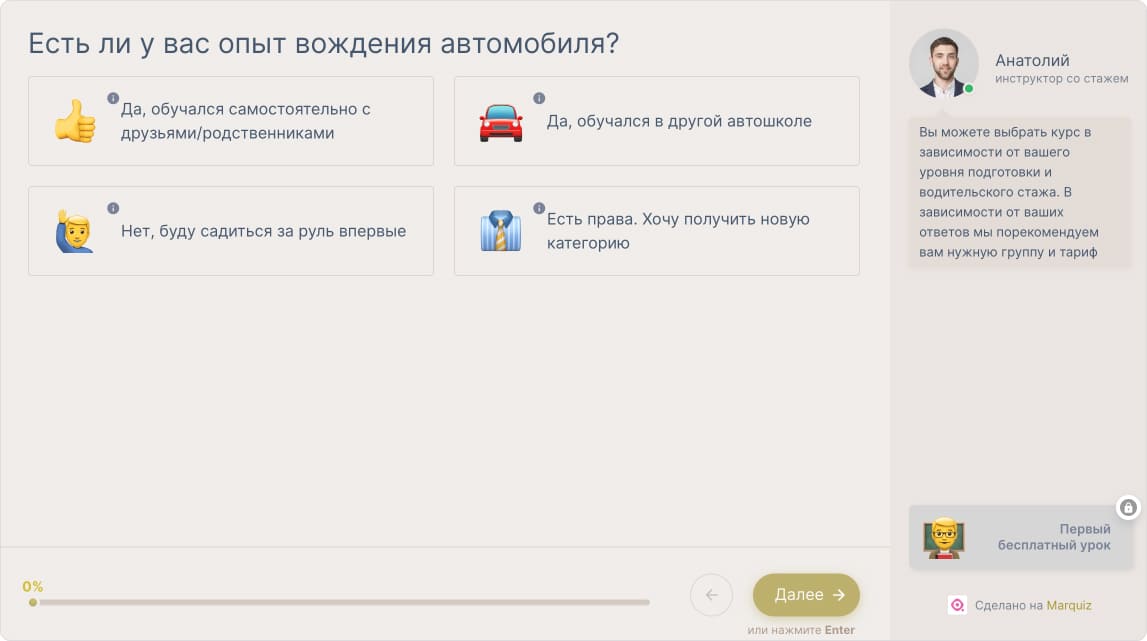
Task: Select 'Да, обучался самостоятельно с друзьями/родственниками'
Action: coord(231,121)
